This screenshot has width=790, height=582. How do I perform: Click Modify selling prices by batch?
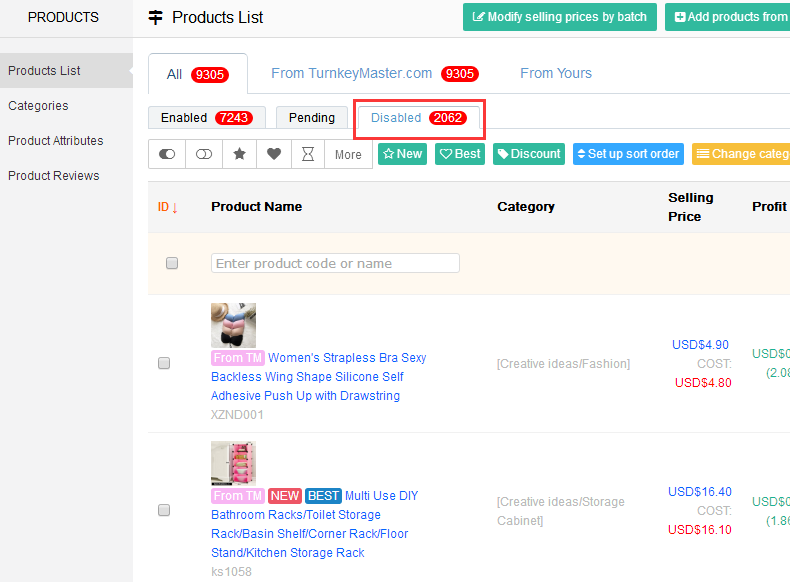pyautogui.click(x=559, y=17)
